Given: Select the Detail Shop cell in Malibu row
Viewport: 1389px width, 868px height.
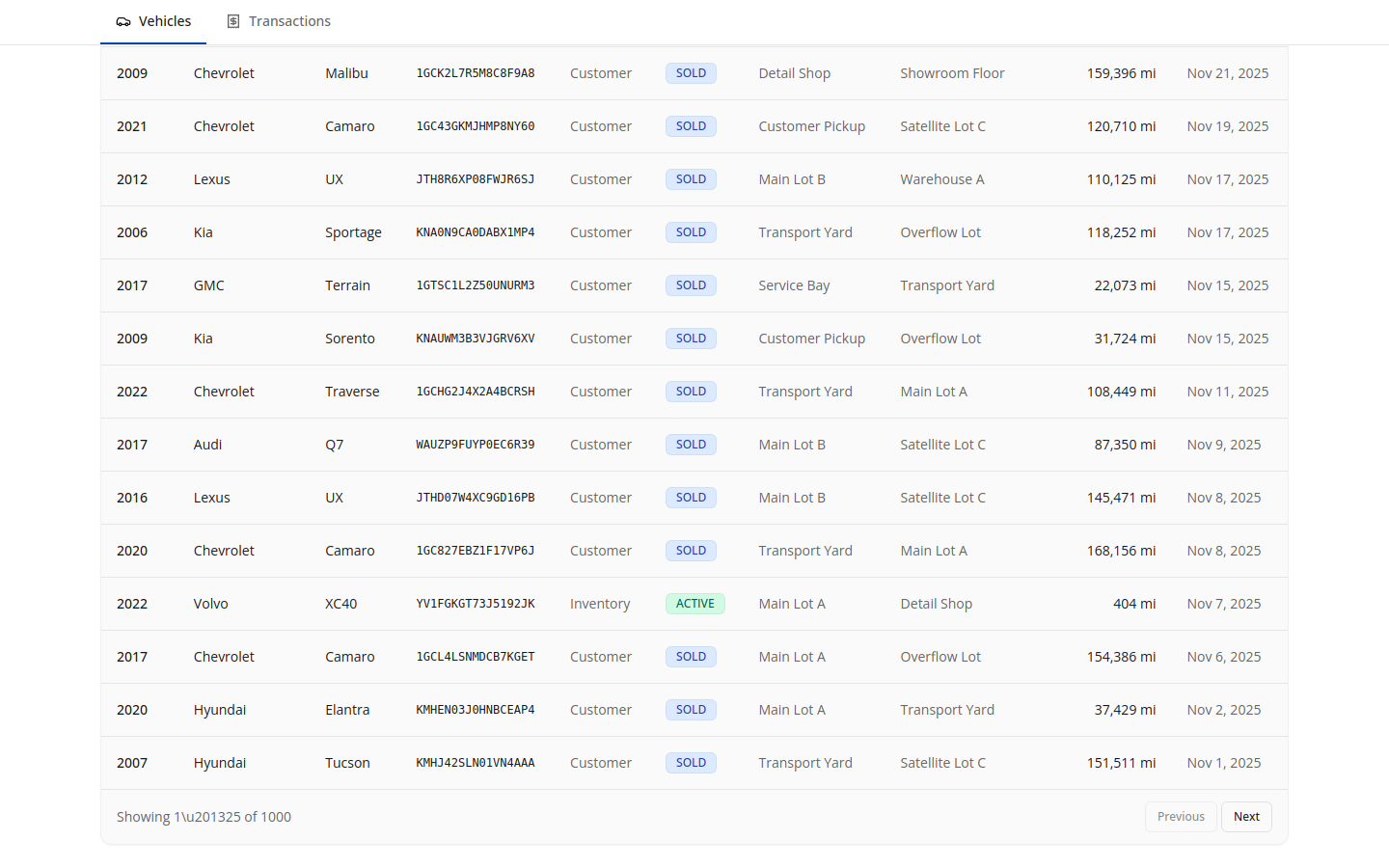Looking at the screenshot, I should (794, 73).
